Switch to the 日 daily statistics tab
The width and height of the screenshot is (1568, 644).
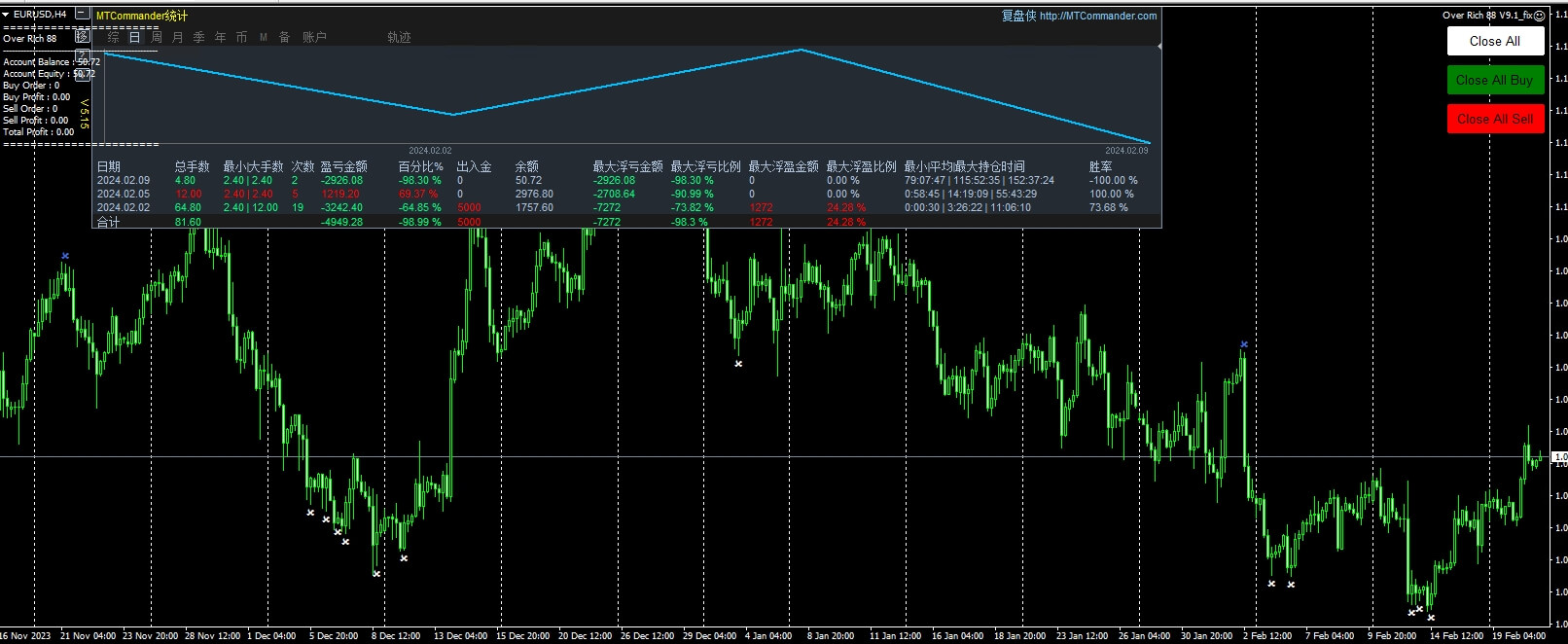click(134, 37)
